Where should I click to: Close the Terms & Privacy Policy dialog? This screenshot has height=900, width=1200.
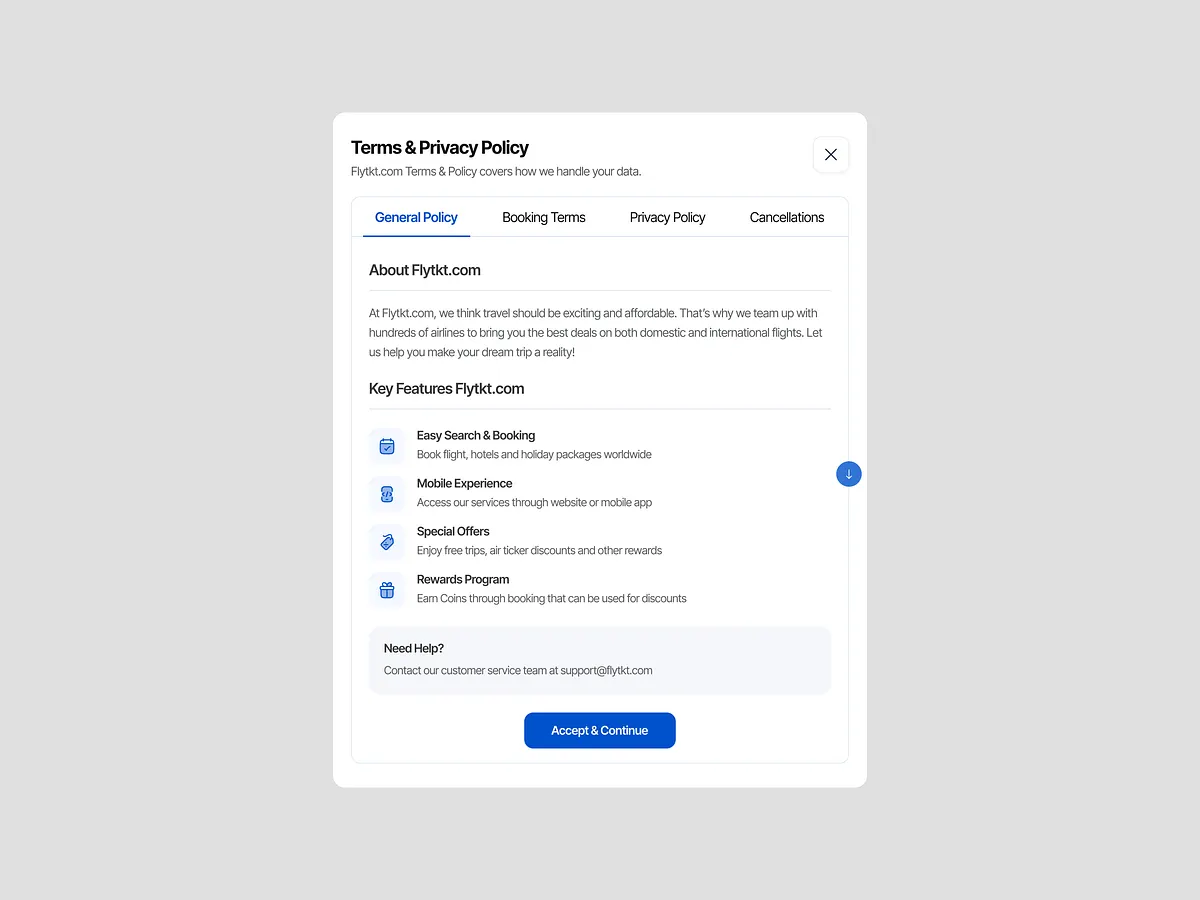pos(830,155)
